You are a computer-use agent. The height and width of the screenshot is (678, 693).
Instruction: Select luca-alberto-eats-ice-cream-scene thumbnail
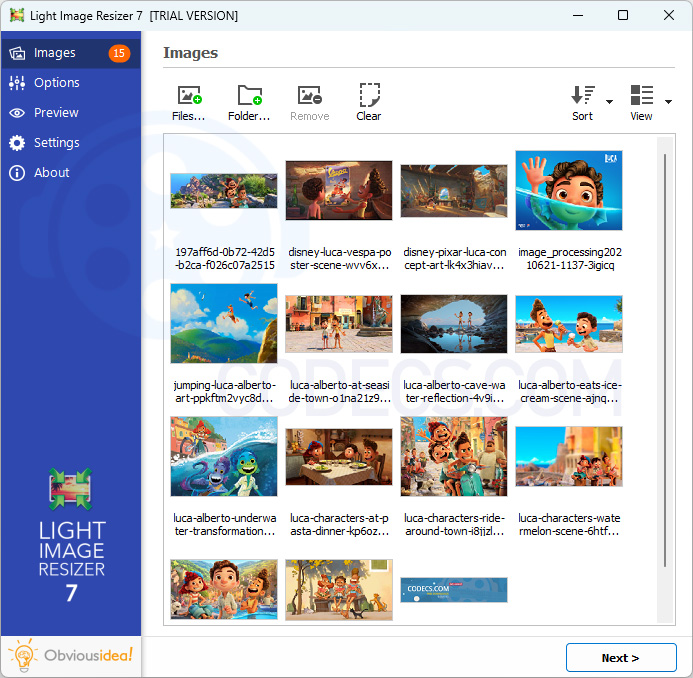(569, 324)
